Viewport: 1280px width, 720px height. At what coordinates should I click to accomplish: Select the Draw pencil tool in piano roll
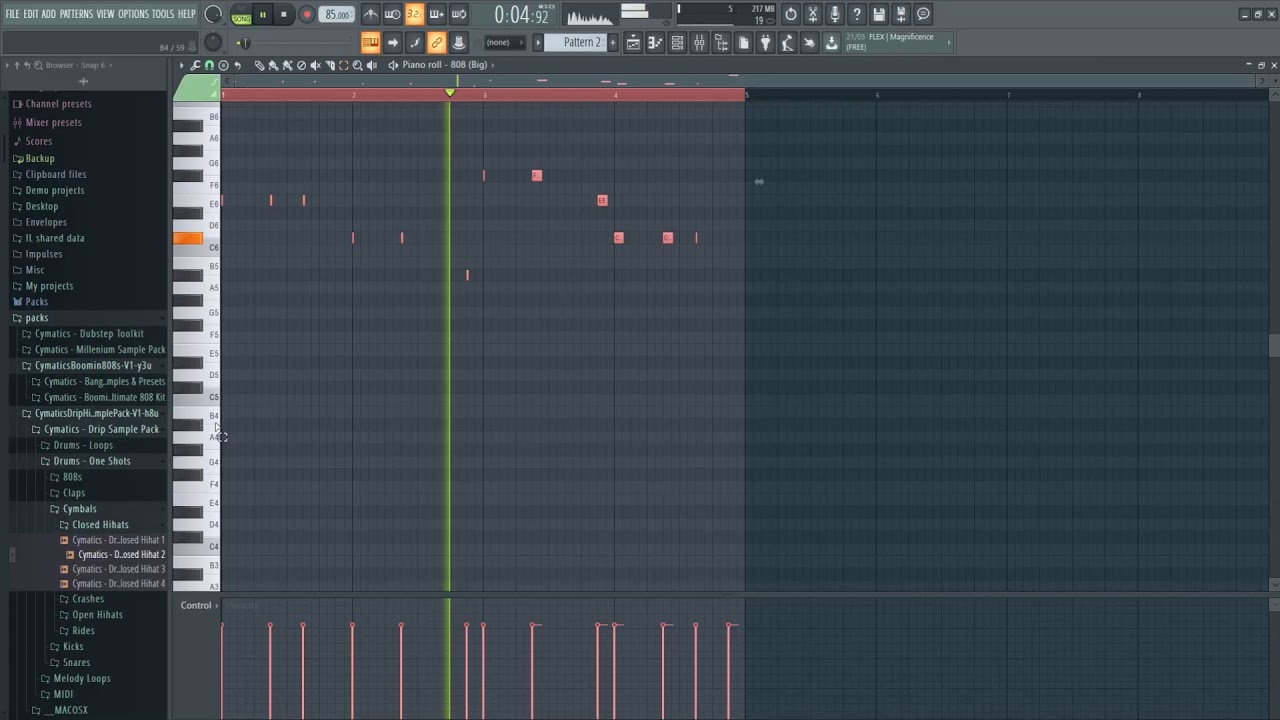[x=259, y=65]
